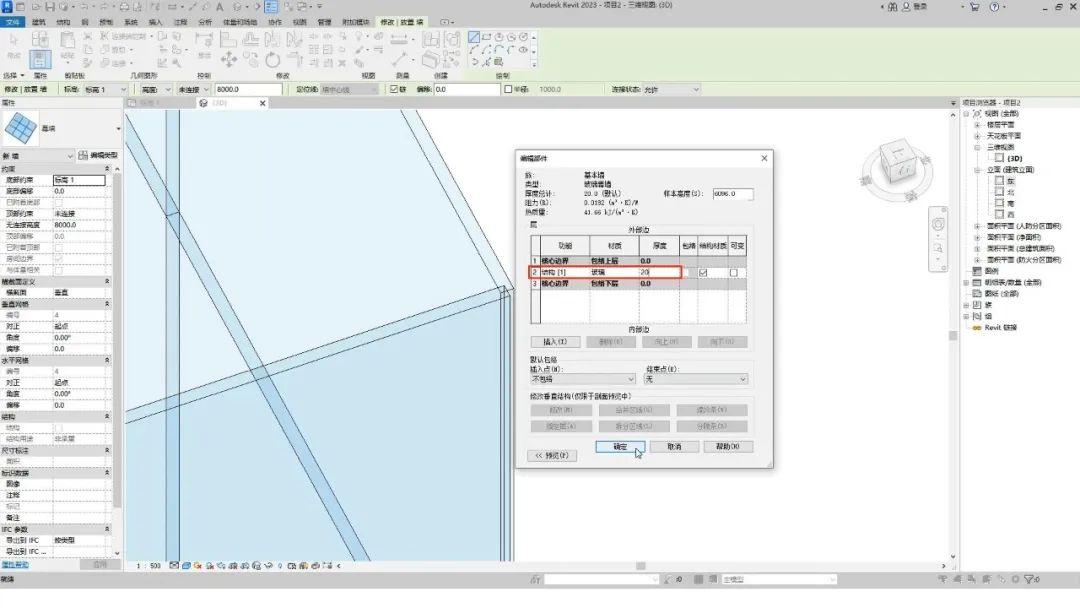Click the 取消 button in dialog
Image resolution: width=1080 pixels, height=608 pixels.
[673, 446]
